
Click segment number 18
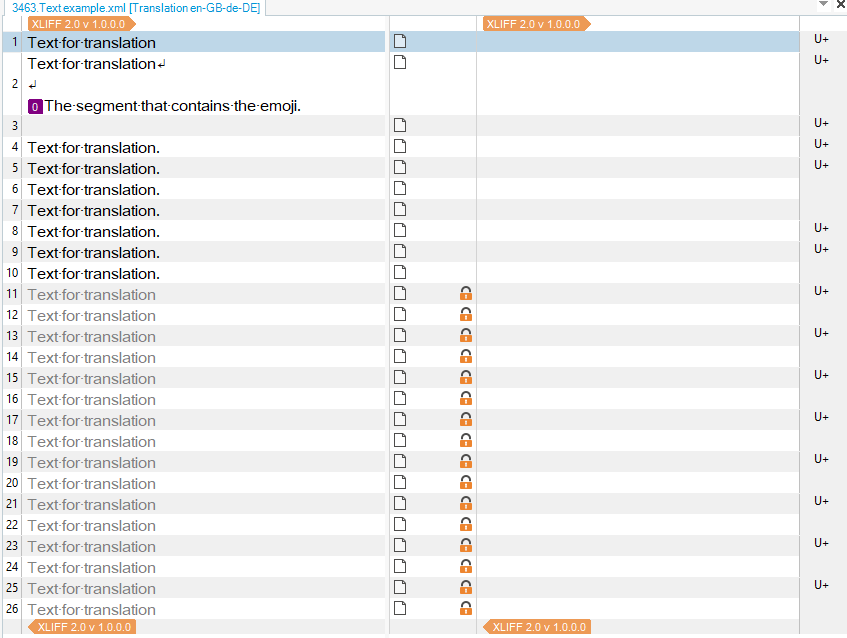click(12, 440)
